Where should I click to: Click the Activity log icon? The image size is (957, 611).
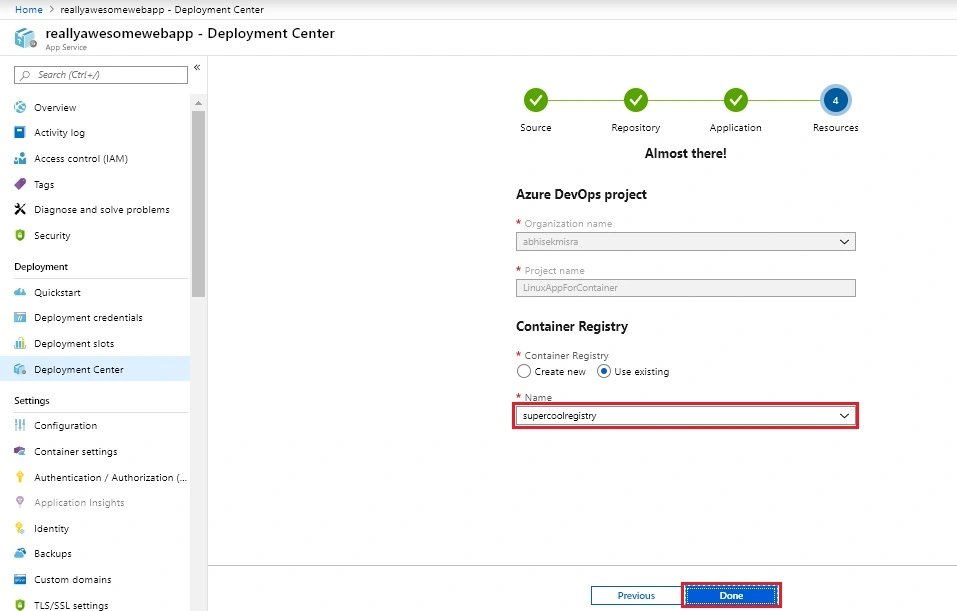[x=20, y=132]
